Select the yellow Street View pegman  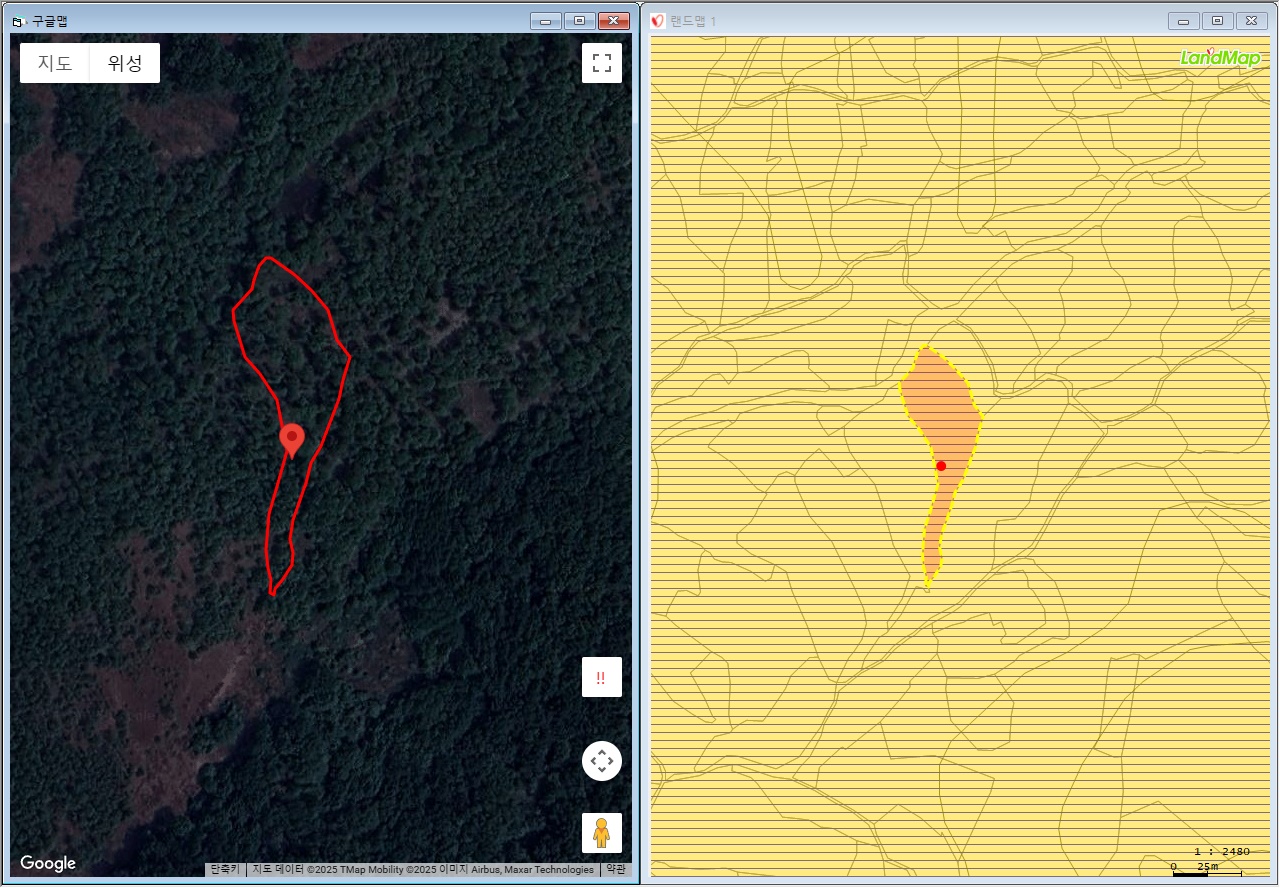coord(601,832)
